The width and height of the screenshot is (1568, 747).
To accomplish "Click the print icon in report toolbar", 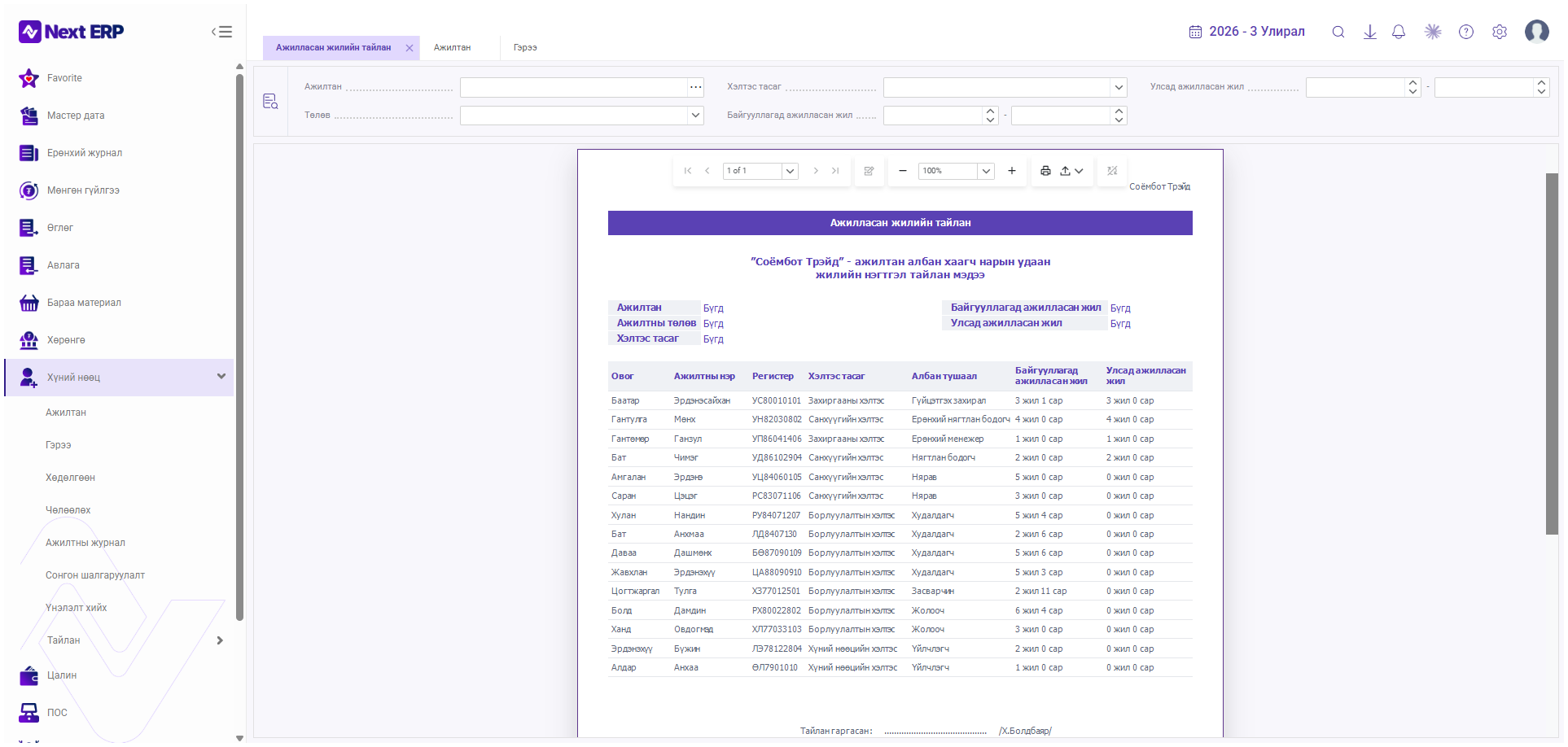I will pos(1045,171).
